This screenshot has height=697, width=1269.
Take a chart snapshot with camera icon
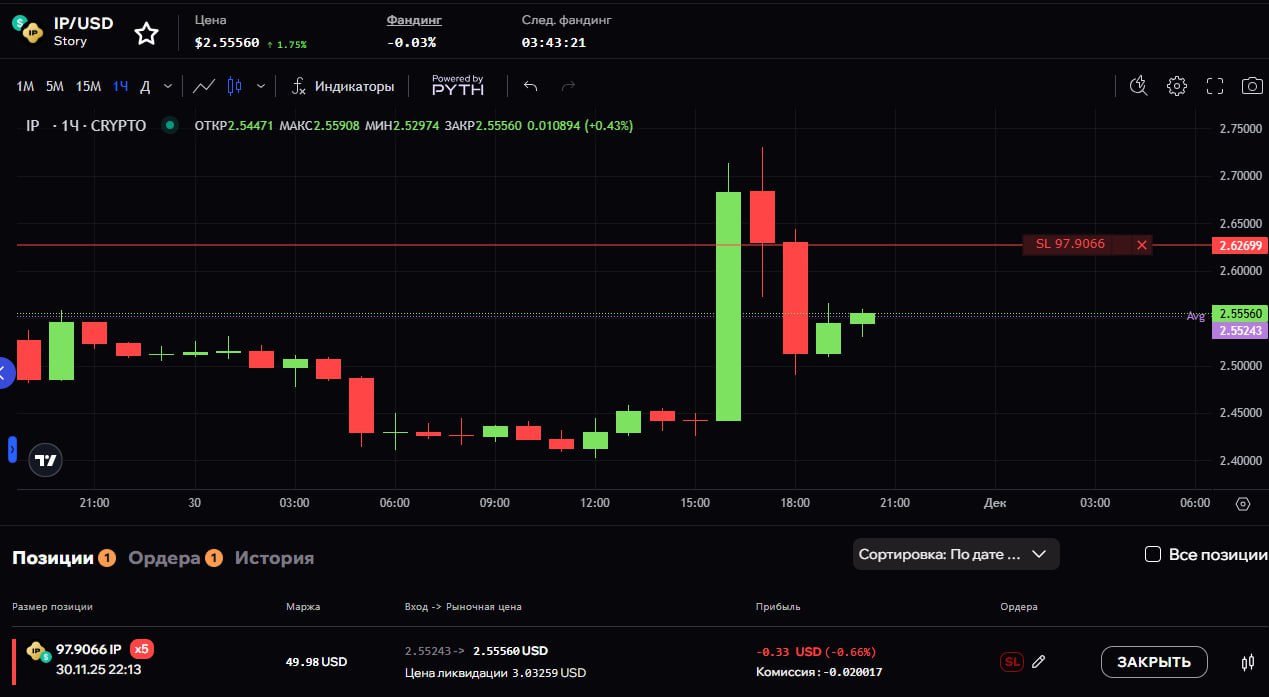pos(1252,86)
